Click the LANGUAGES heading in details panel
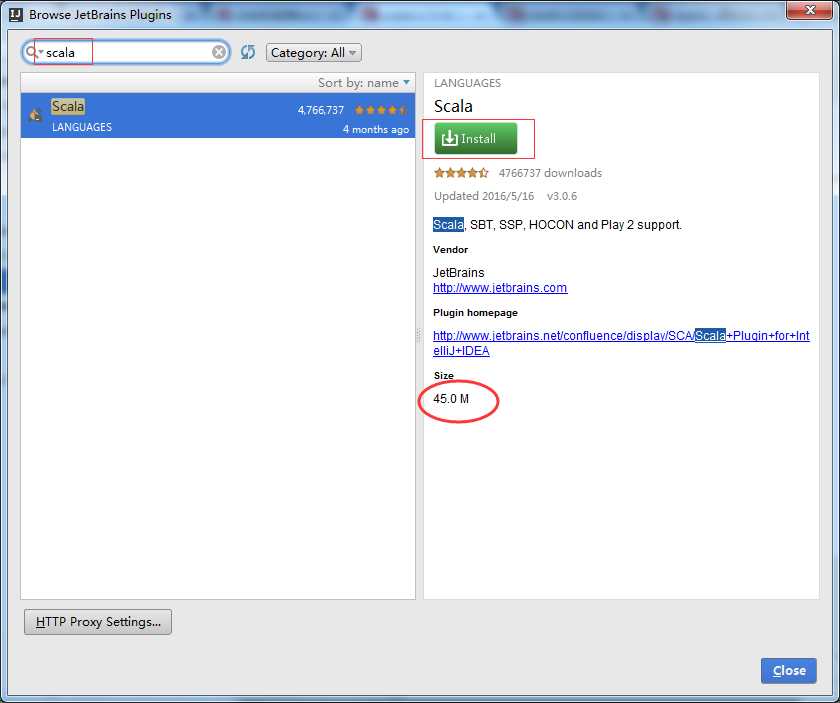The width and height of the screenshot is (840, 703). pyautogui.click(x=467, y=83)
